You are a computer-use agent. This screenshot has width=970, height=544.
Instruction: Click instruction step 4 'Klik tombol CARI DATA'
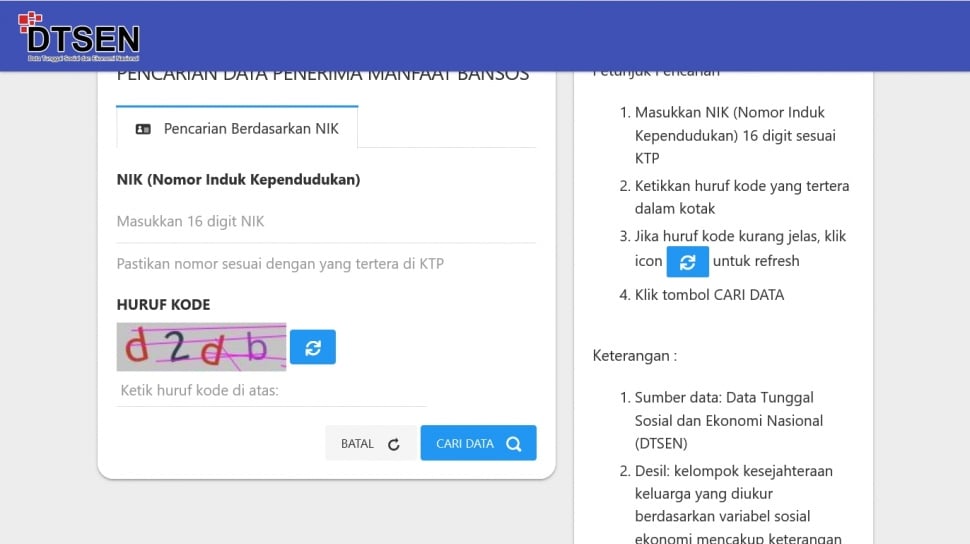pos(709,295)
